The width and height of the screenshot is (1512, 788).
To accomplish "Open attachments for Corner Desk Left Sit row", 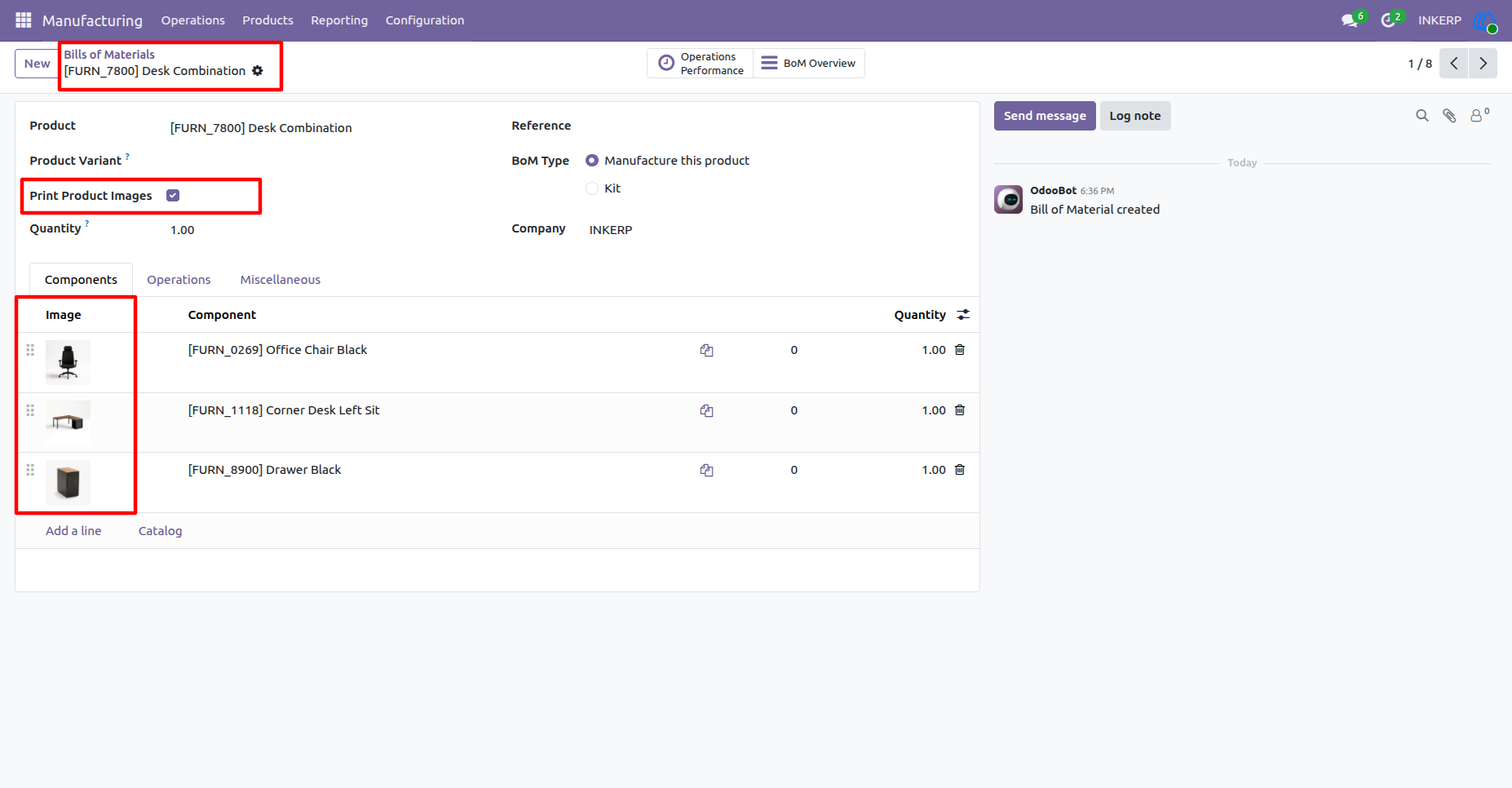I will pyautogui.click(x=707, y=411).
